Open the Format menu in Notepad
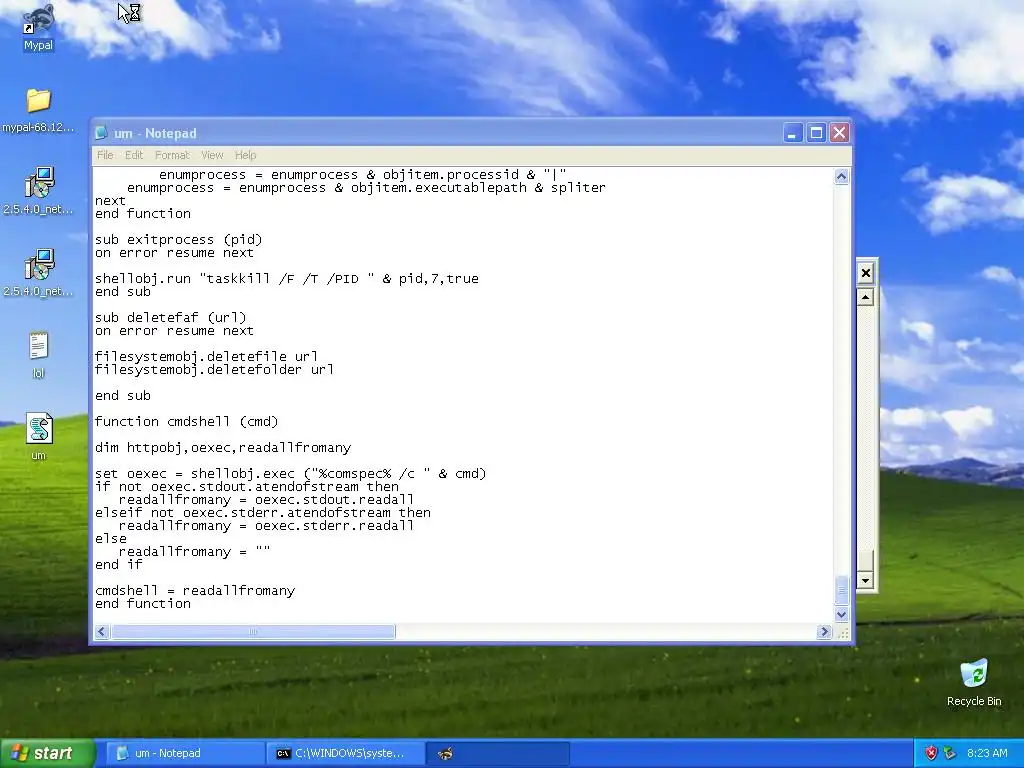This screenshot has height=768, width=1024. 172,155
